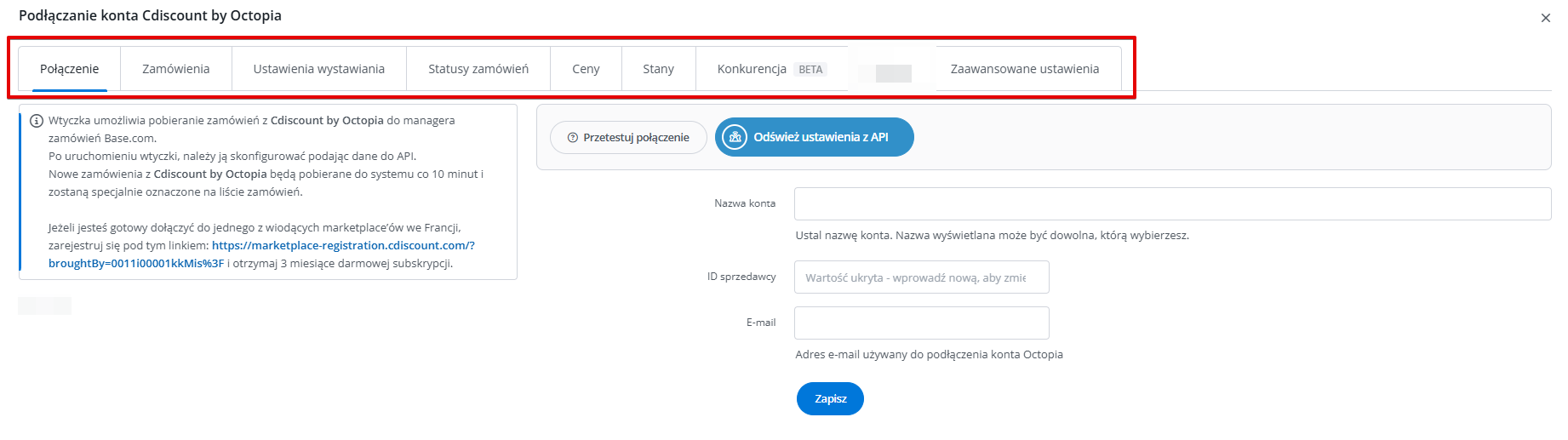Click the info icon in description panel
Image resolution: width=1568 pixels, height=440 pixels.
[x=37, y=121]
